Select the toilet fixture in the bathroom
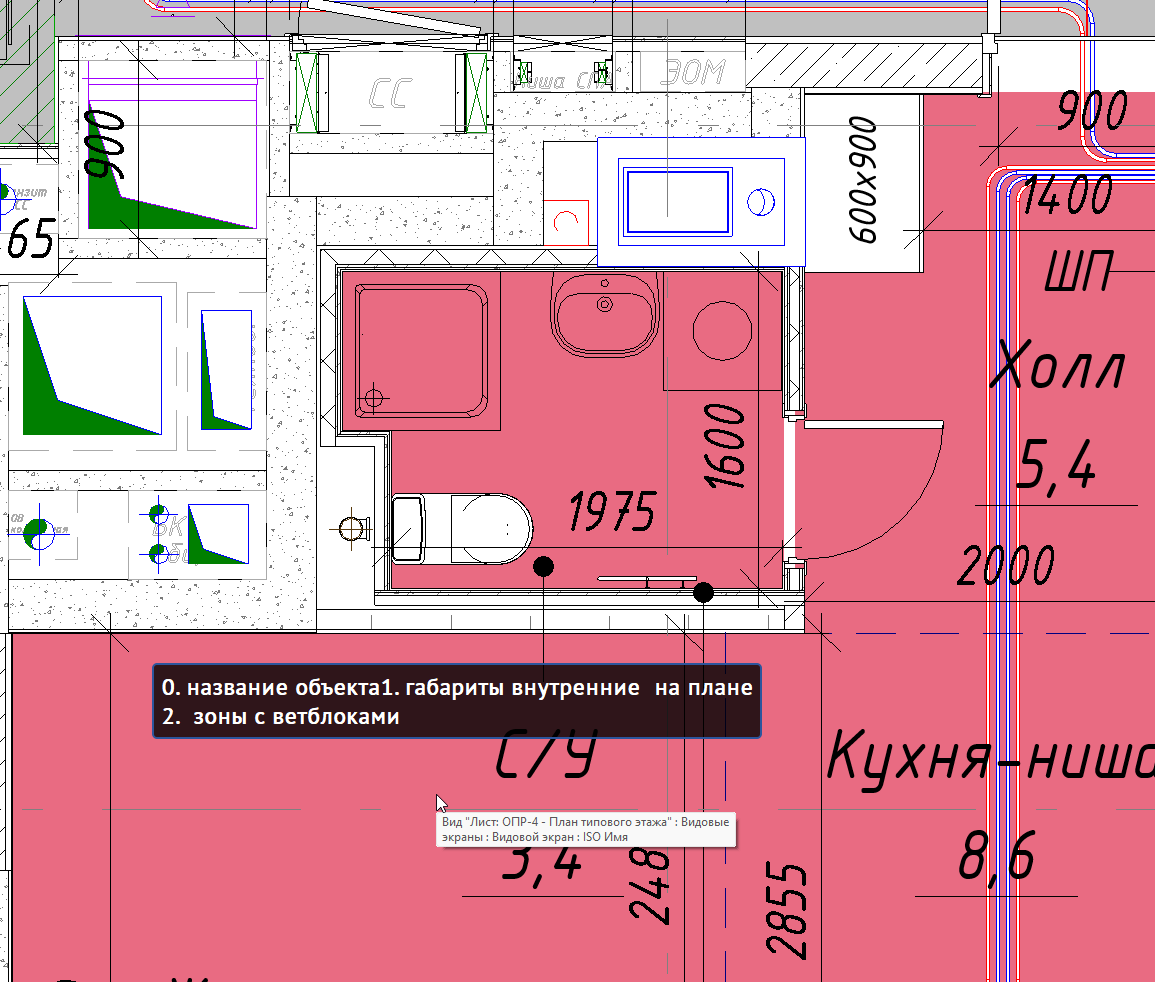The image size is (1155, 982). coord(462,529)
